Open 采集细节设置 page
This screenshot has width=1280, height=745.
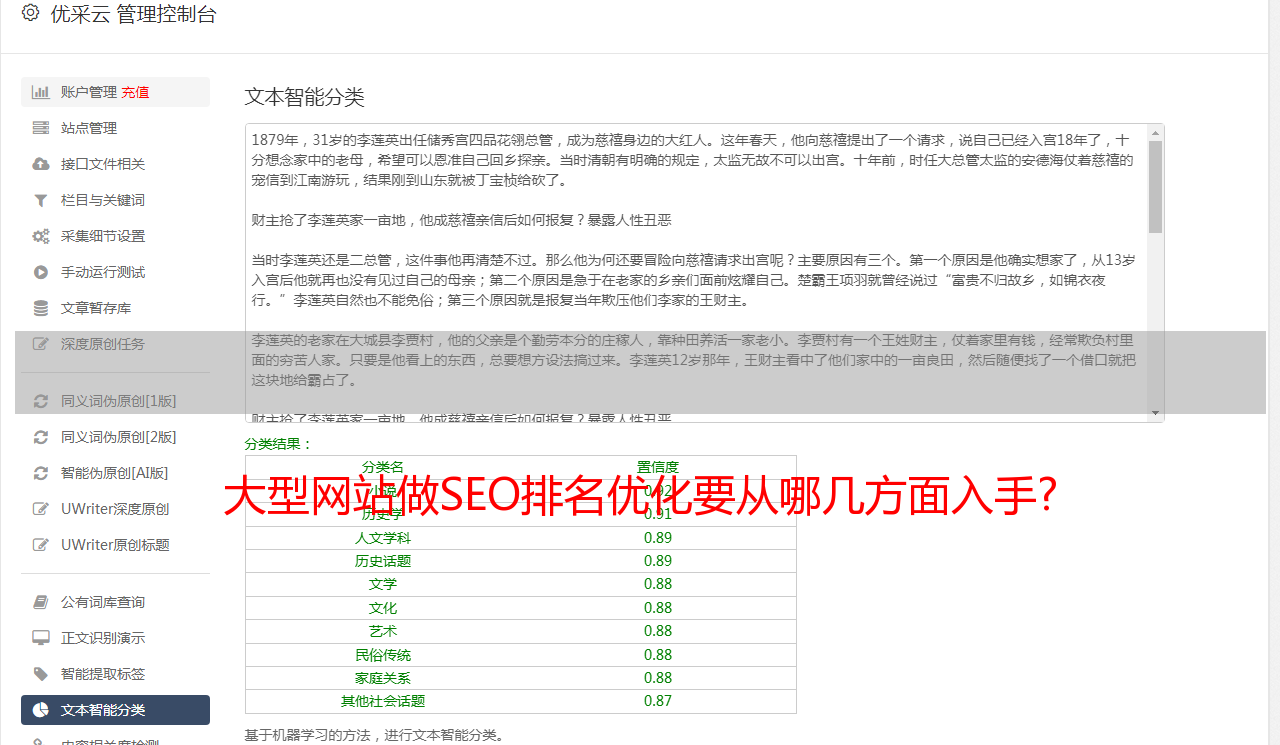pyautogui.click(x=103, y=236)
